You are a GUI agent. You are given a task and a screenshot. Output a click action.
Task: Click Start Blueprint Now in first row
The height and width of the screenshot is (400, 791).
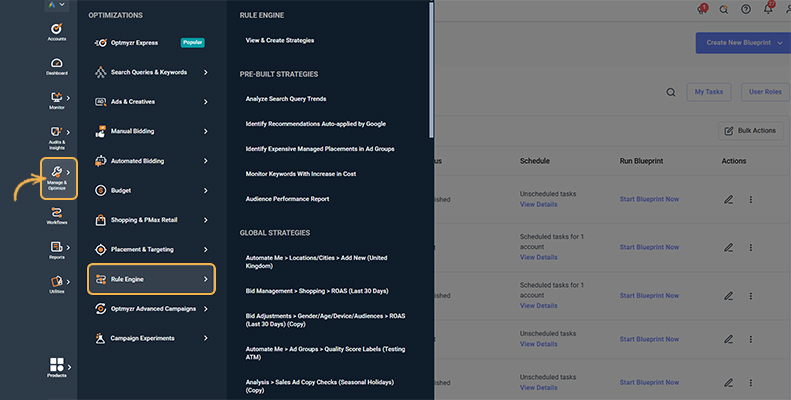649,199
